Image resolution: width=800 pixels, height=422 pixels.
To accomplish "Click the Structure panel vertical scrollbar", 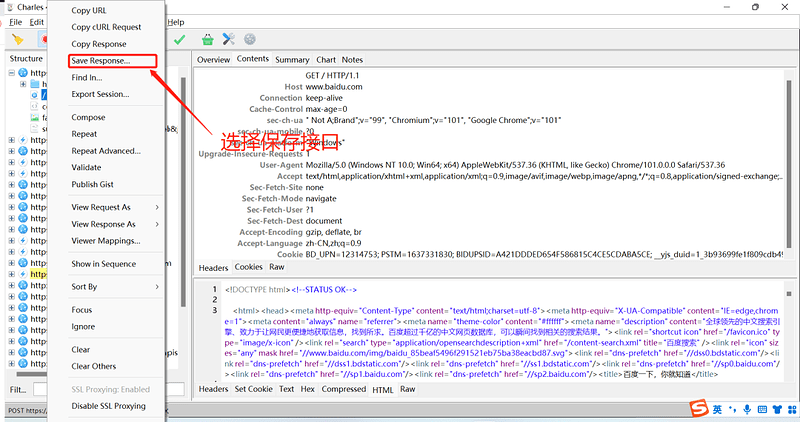I will point(183,191).
